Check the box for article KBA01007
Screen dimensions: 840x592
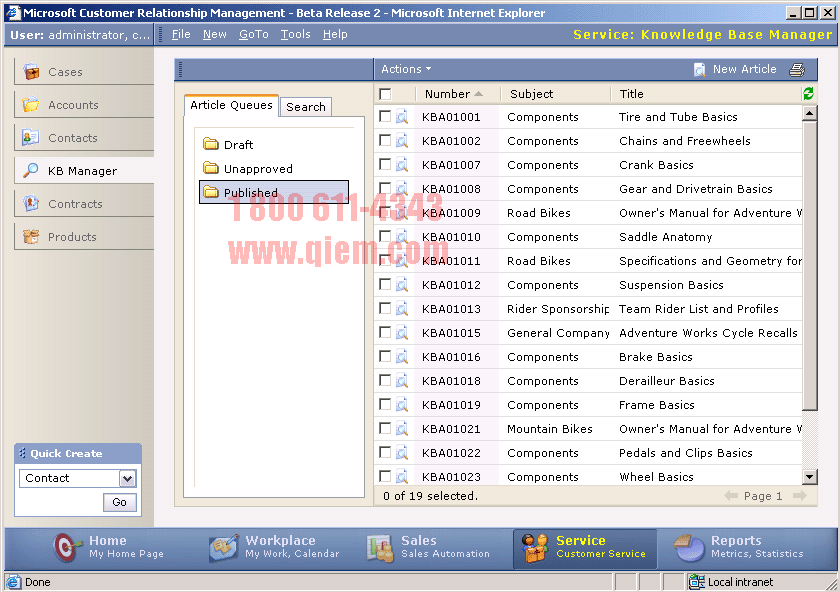click(x=385, y=164)
